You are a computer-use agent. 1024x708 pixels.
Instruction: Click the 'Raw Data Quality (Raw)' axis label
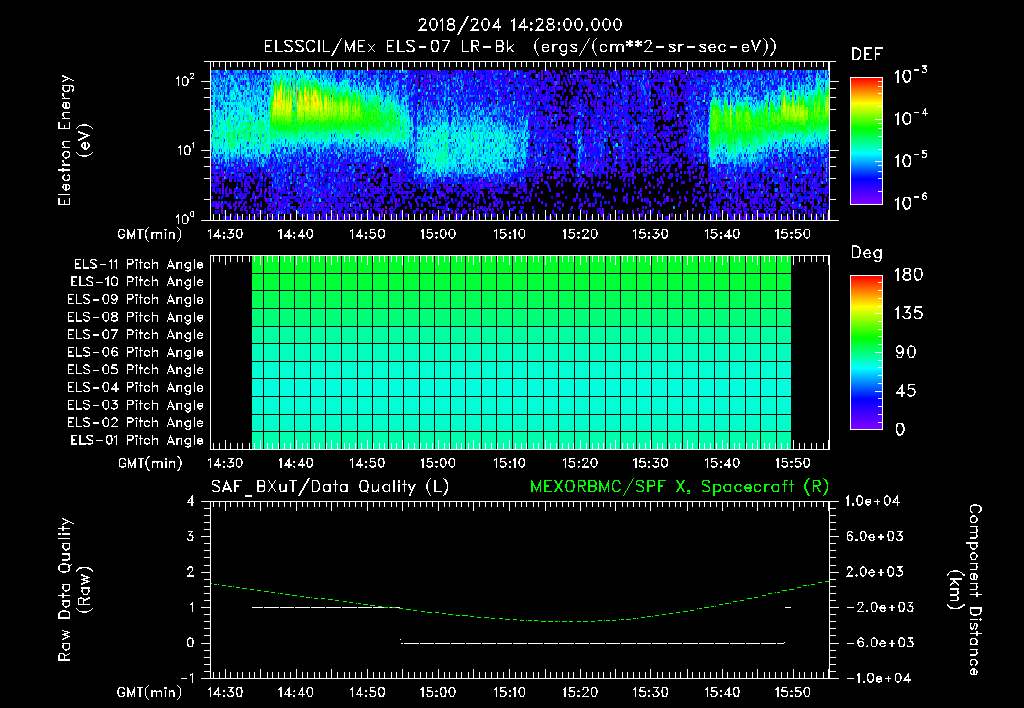[x=74, y=590]
